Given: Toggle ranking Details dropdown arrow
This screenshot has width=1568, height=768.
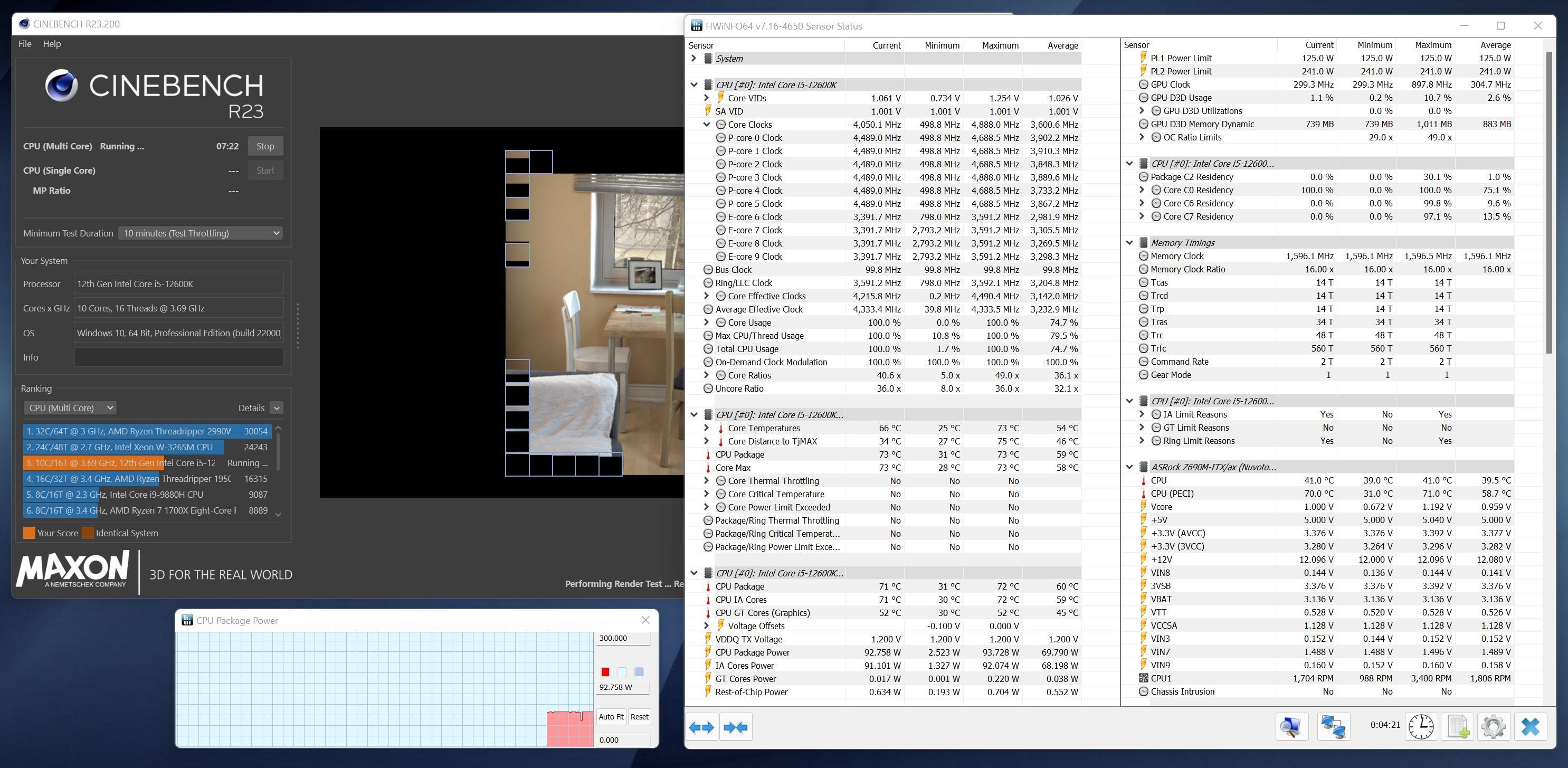Looking at the screenshot, I should (x=277, y=407).
